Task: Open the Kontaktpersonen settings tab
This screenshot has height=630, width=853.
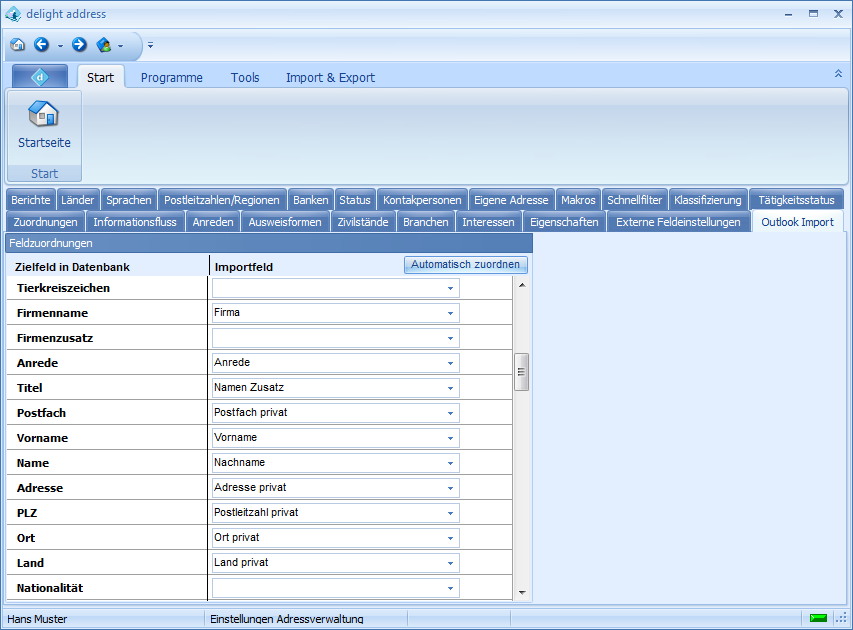Action: tap(422, 200)
